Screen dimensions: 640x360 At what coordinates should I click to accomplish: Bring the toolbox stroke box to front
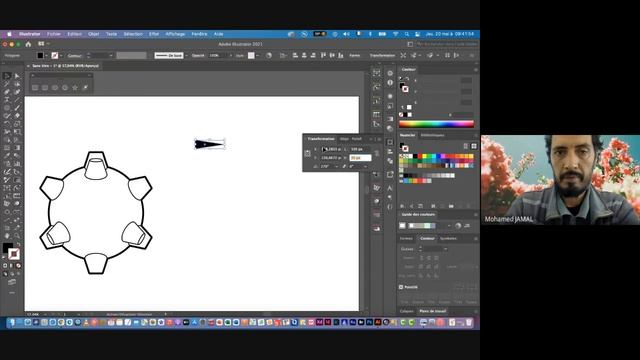tap(13, 254)
